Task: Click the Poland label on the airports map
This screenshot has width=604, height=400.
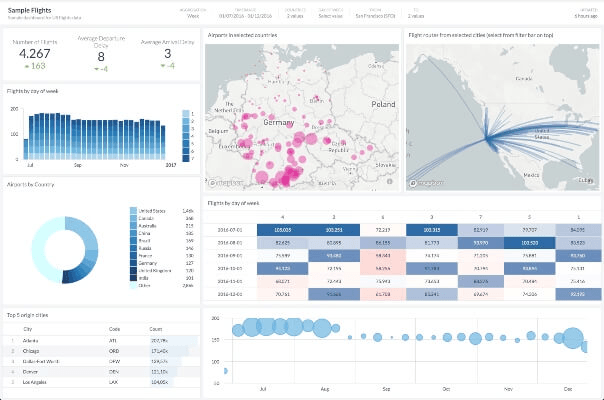Action: coord(383,104)
